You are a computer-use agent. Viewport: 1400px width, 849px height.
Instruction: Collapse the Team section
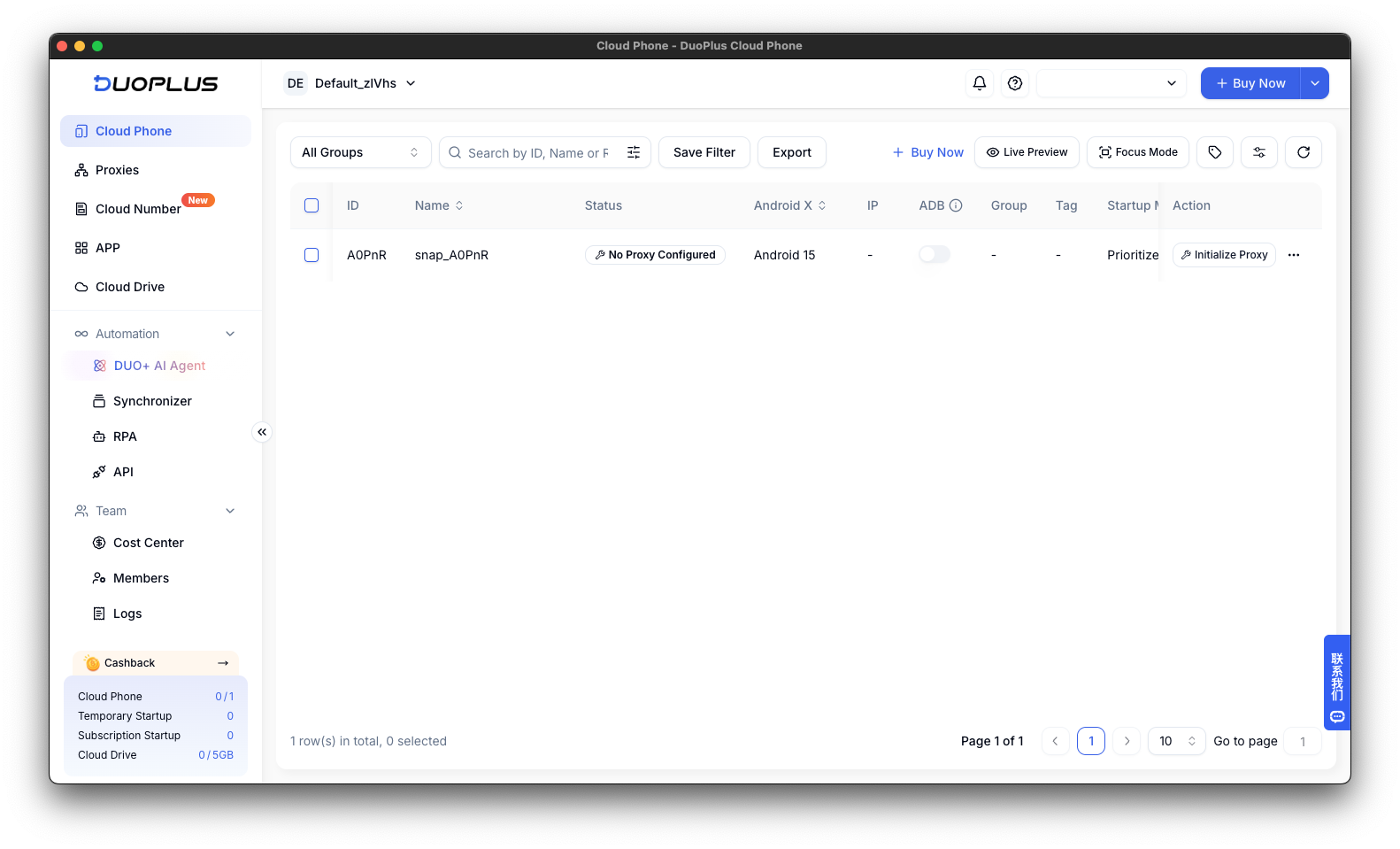(230, 511)
